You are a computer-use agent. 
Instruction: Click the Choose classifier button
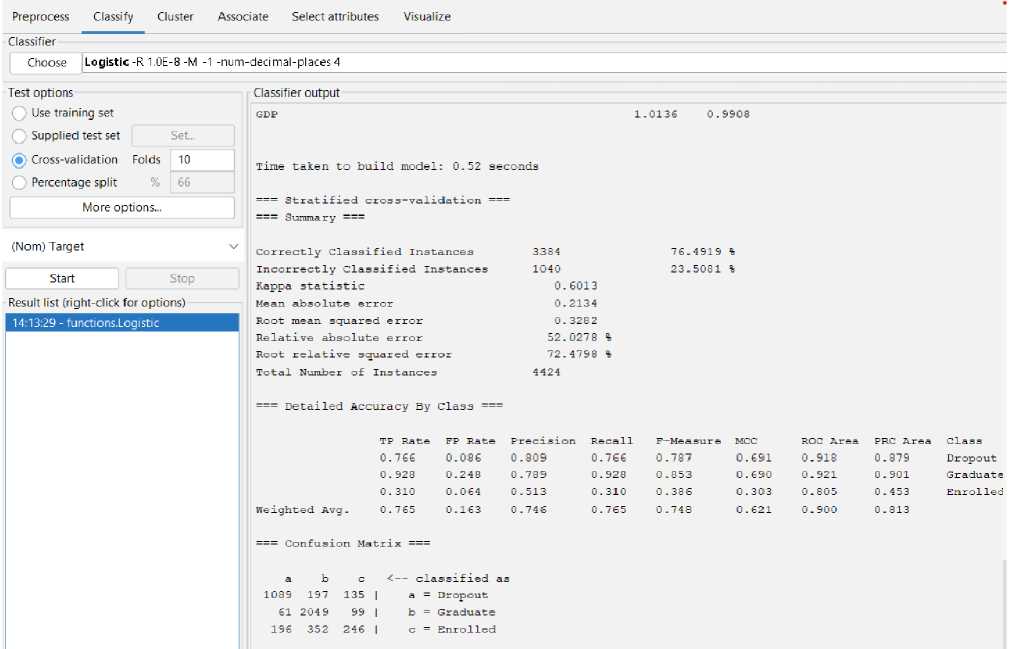46,62
